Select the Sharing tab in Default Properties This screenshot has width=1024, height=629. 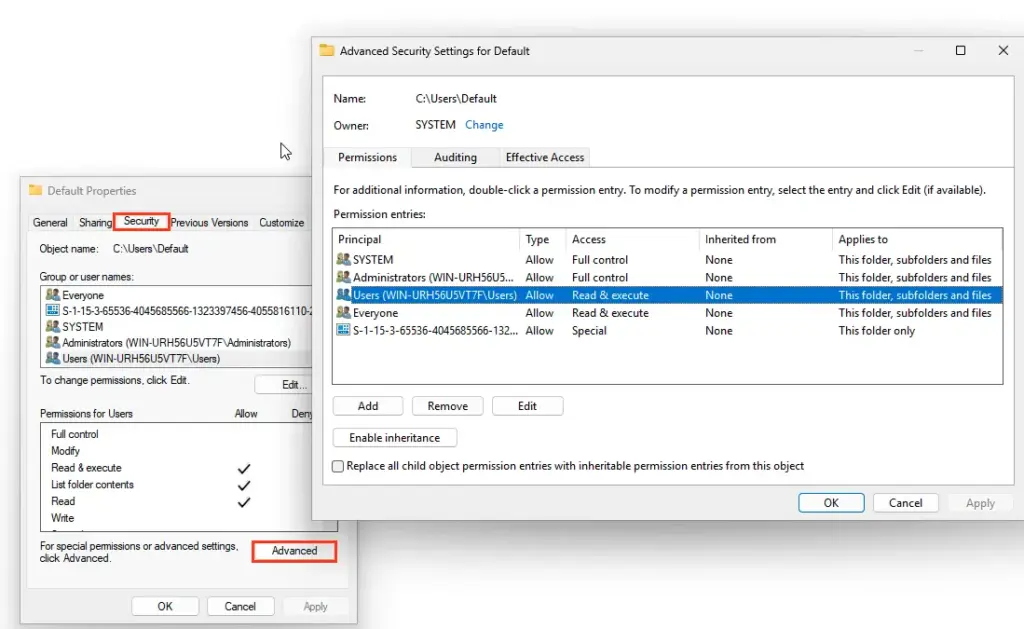95,223
